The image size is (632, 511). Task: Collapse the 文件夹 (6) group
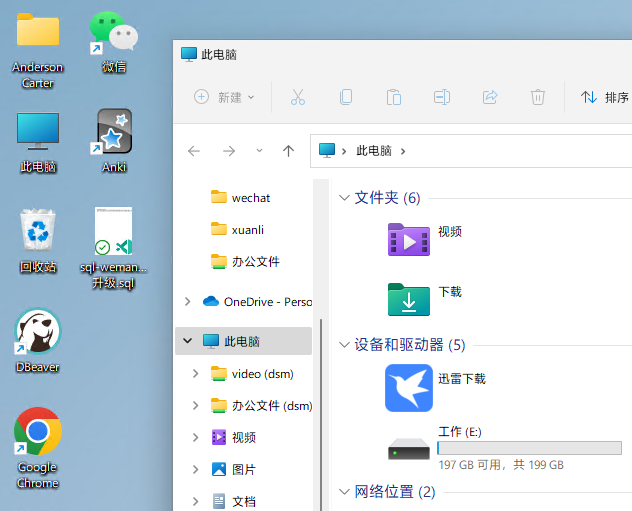point(344,198)
